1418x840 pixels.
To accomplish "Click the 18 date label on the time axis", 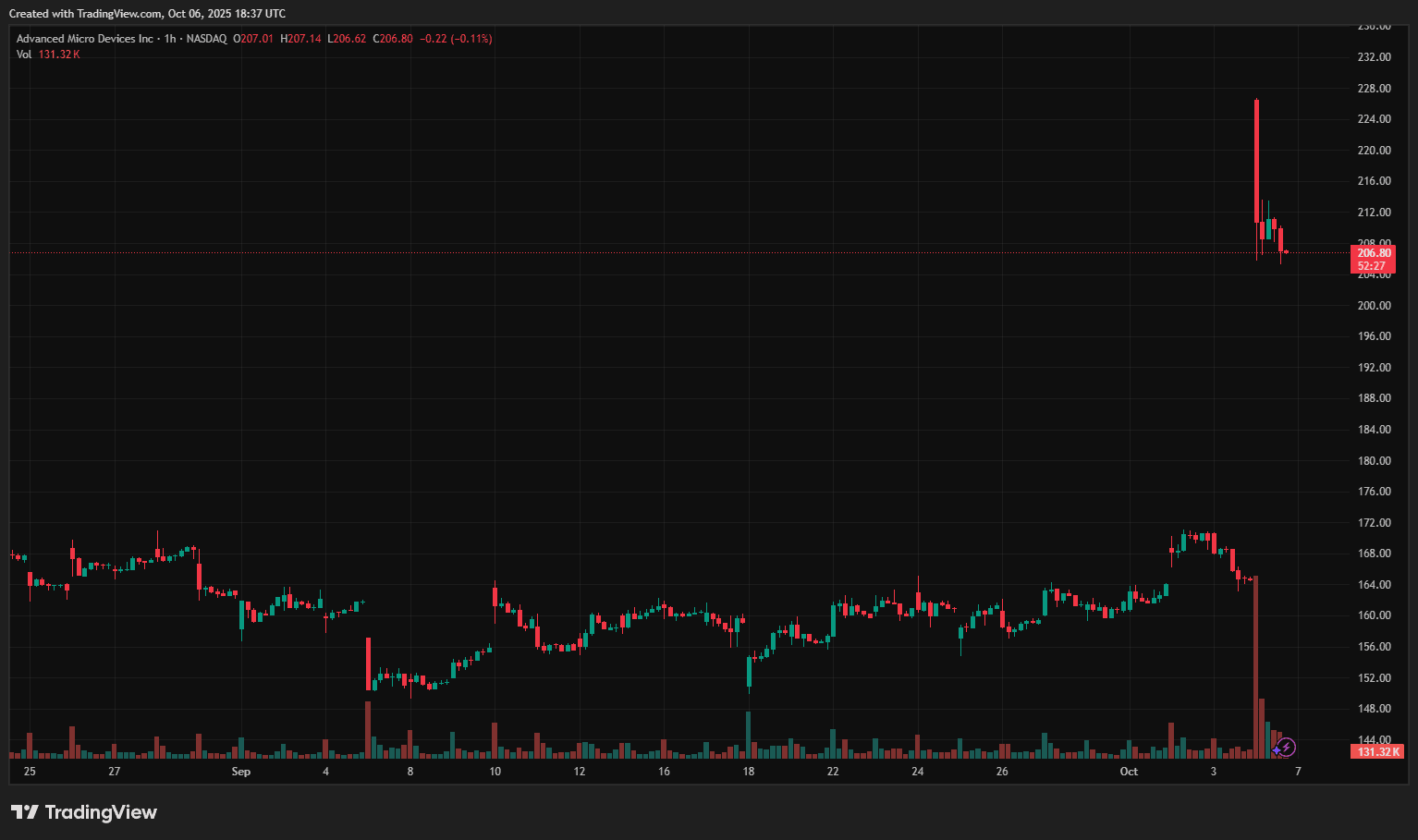I will point(748,772).
